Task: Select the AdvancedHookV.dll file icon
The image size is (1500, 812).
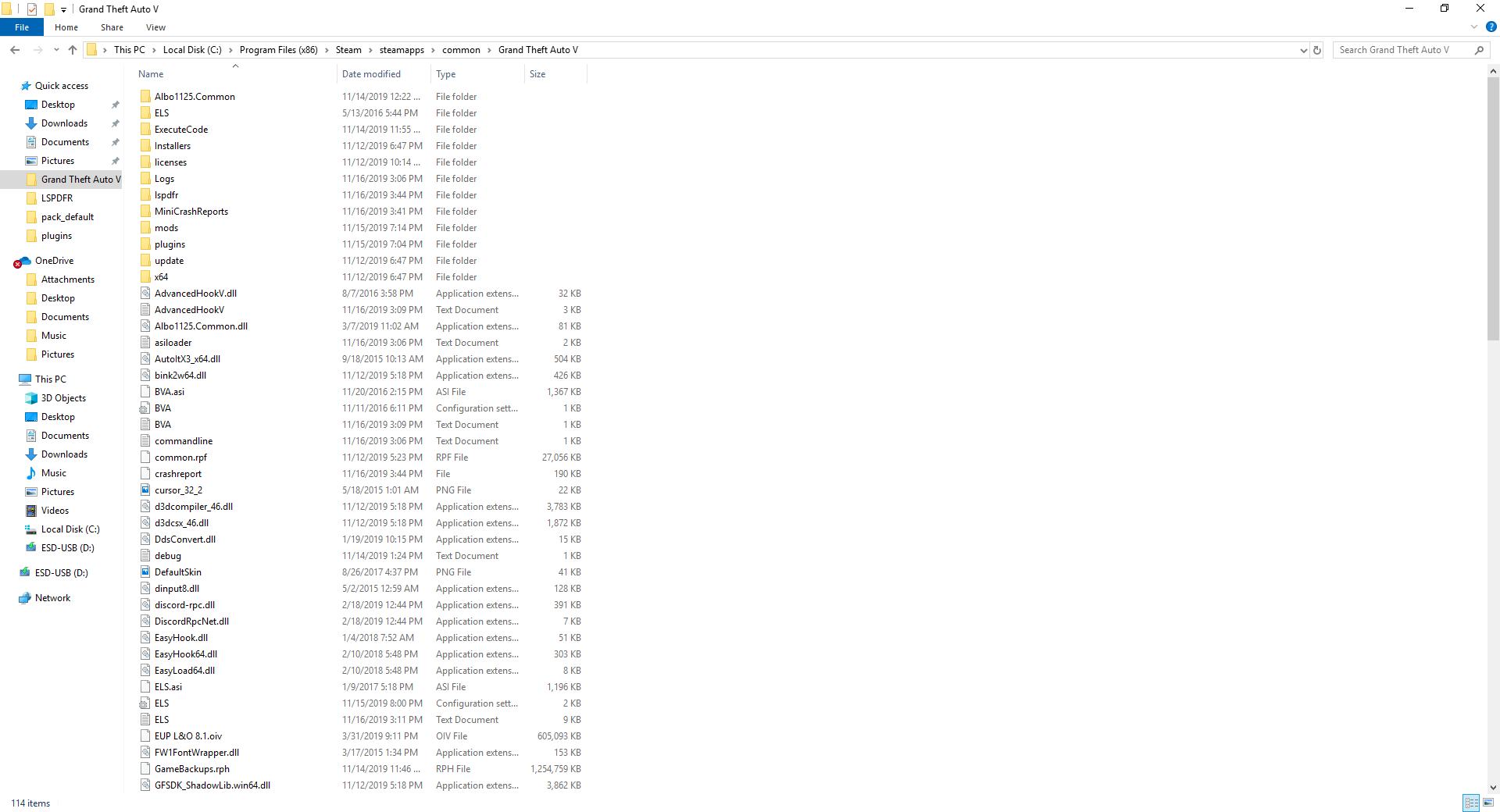Action: pyautogui.click(x=145, y=294)
